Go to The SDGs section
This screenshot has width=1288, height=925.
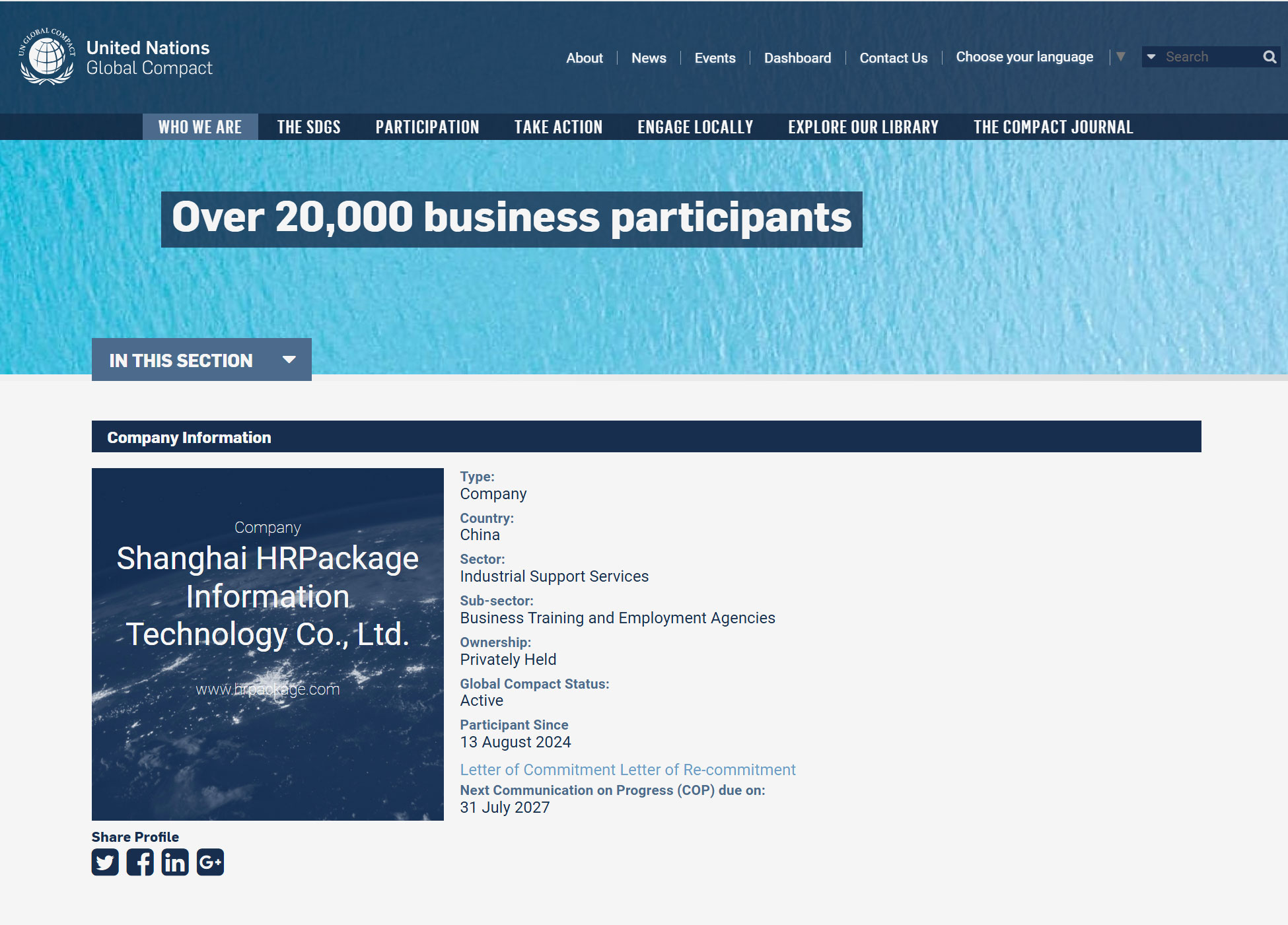pos(308,127)
